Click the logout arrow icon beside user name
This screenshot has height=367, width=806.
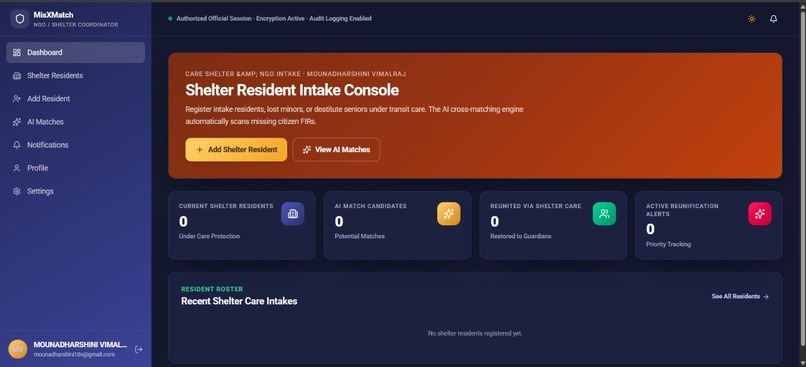click(138, 349)
